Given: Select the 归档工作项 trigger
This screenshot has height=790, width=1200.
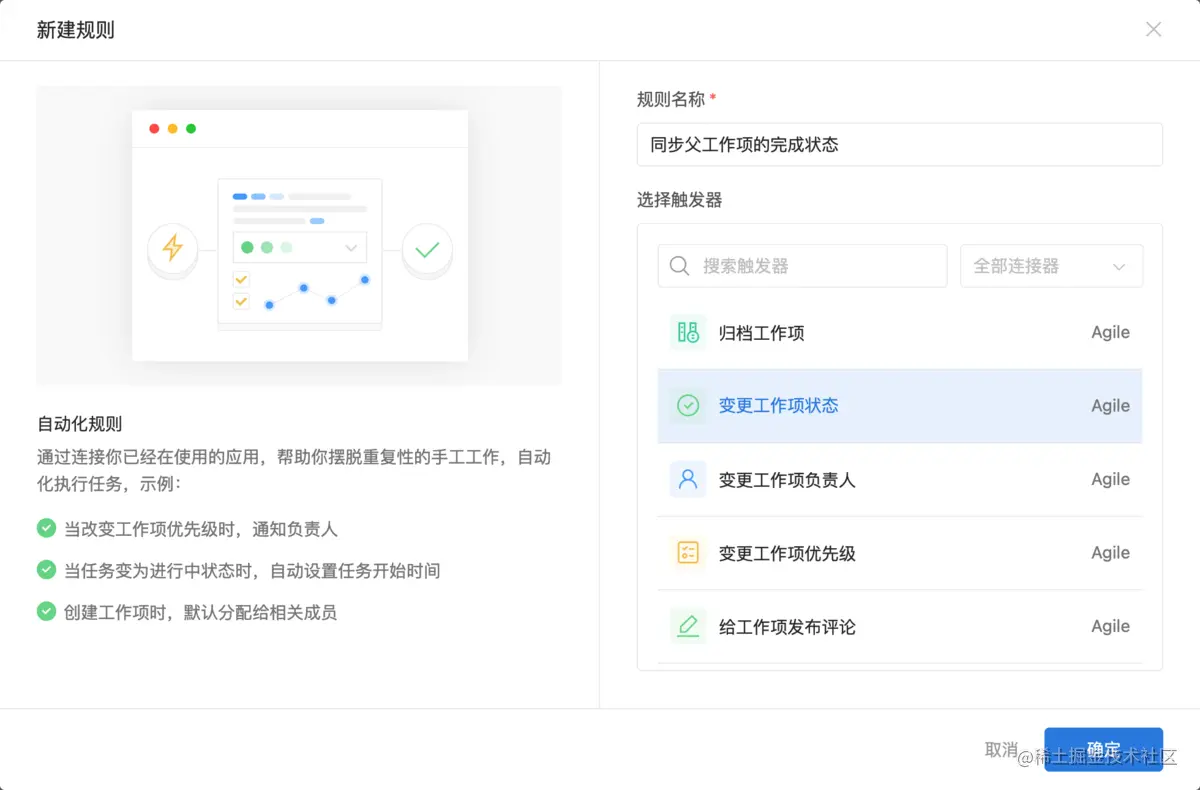Looking at the screenshot, I should [900, 333].
